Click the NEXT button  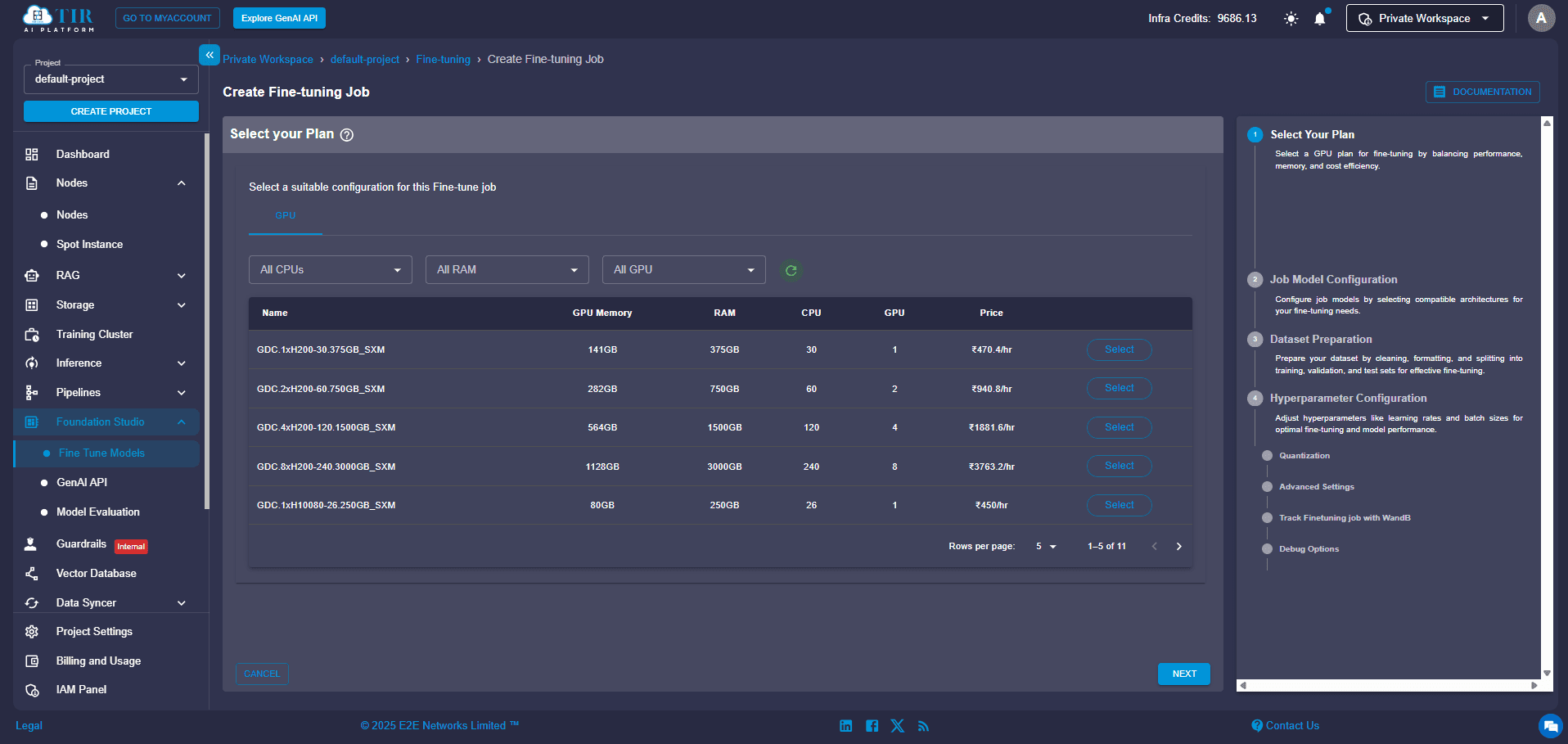pyautogui.click(x=1184, y=674)
